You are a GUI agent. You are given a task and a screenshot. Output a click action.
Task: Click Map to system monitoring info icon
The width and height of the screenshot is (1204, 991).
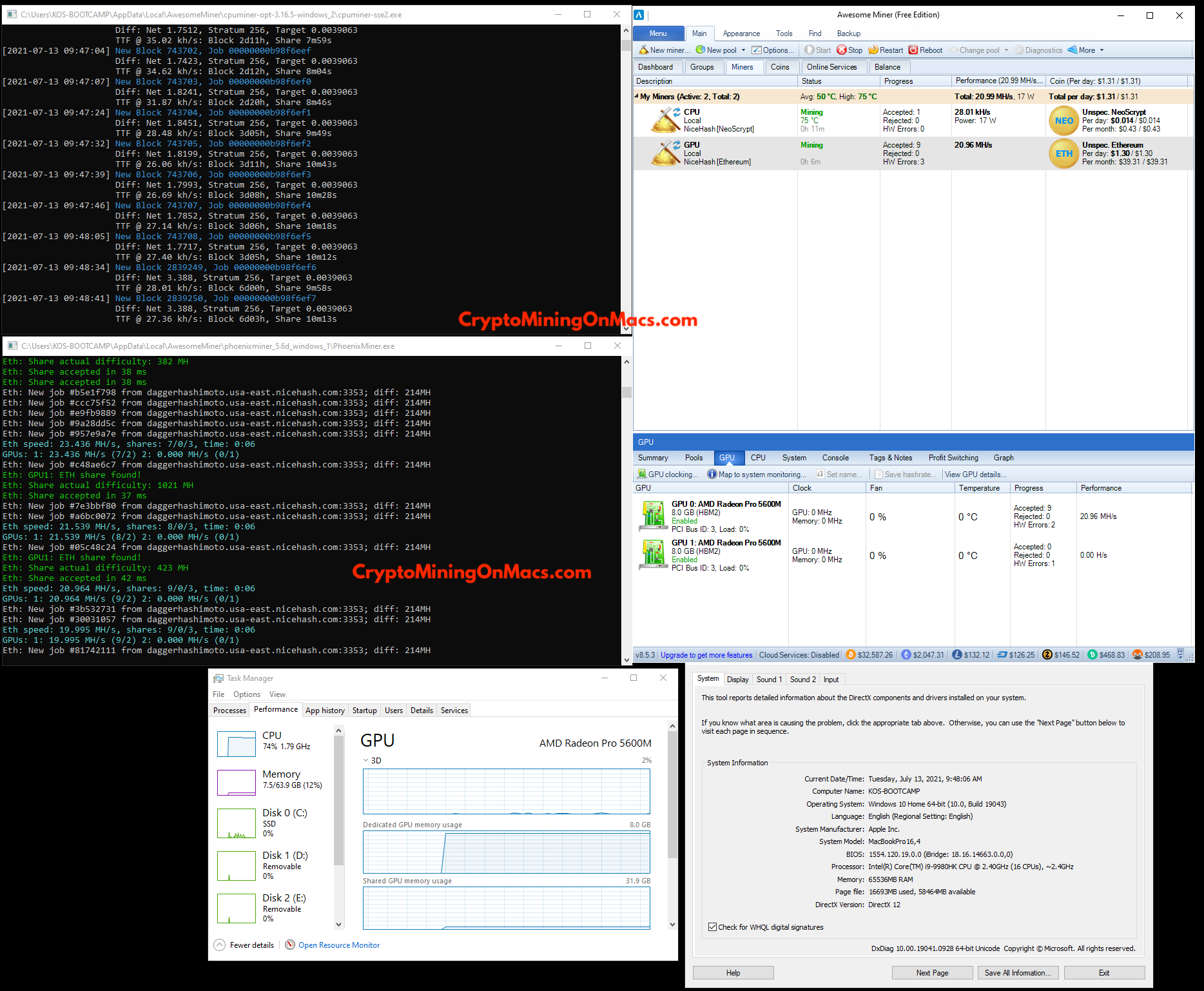[712, 474]
